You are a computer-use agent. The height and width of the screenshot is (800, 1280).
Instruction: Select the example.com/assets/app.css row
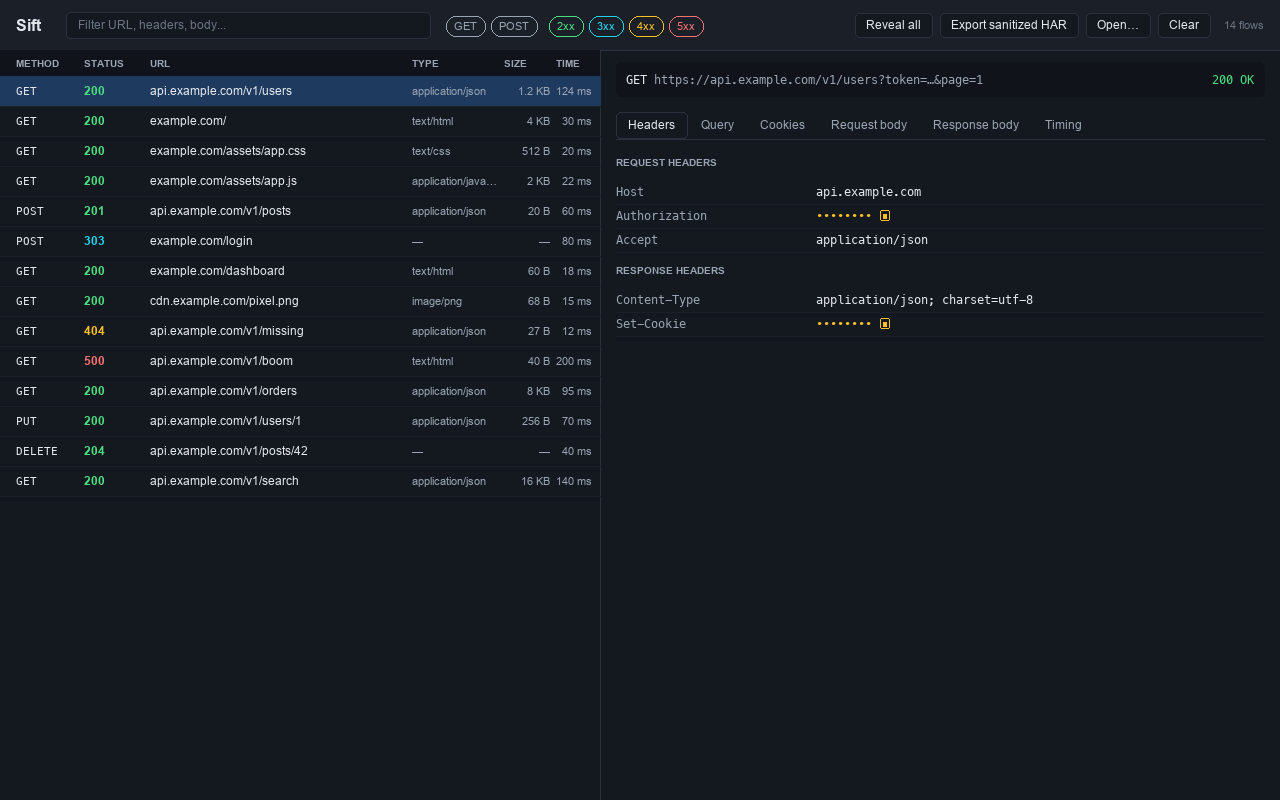pos(300,151)
